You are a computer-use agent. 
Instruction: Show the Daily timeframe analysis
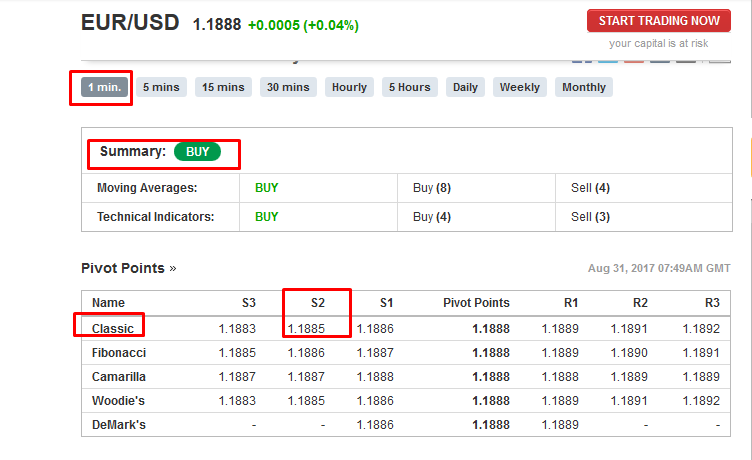pyautogui.click(x=465, y=87)
